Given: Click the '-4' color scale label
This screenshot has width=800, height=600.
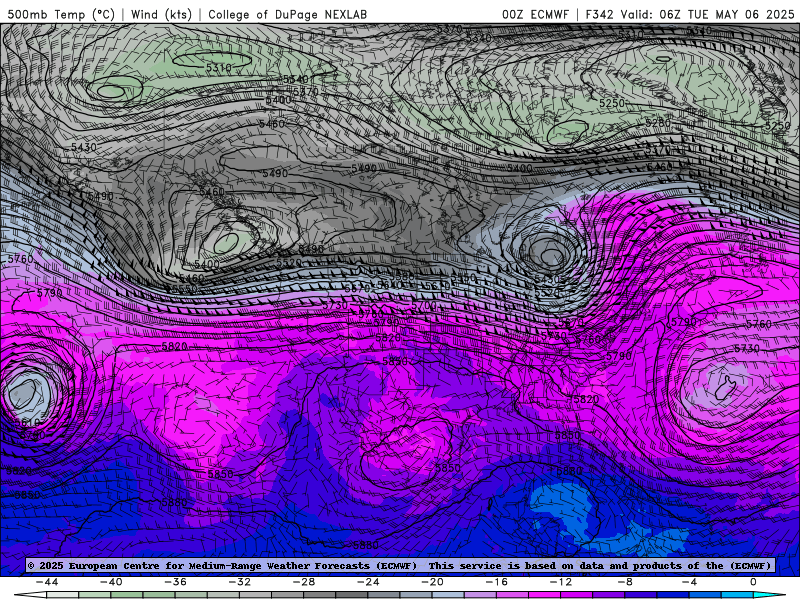Looking at the screenshot, I should 690,582.
